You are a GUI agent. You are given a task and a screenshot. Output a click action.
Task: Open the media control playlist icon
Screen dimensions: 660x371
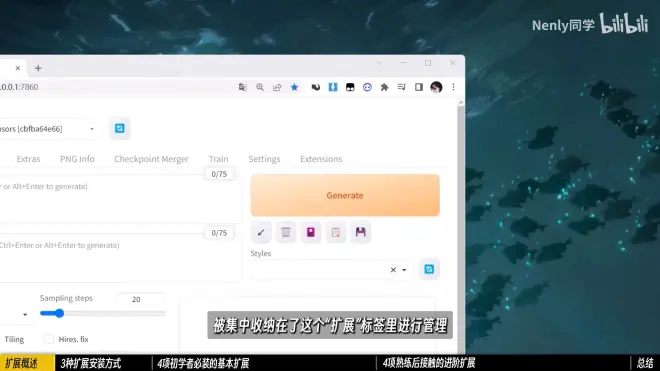[x=402, y=87]
